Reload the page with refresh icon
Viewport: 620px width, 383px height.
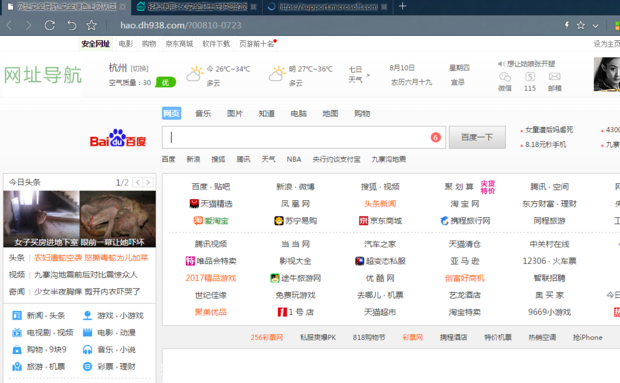click(50, 26)
